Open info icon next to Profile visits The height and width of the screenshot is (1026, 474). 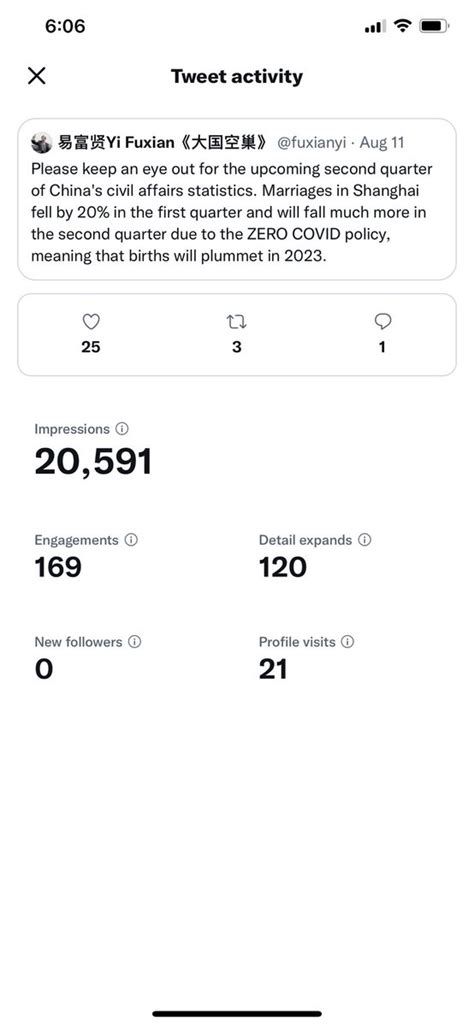click(348, 642)
